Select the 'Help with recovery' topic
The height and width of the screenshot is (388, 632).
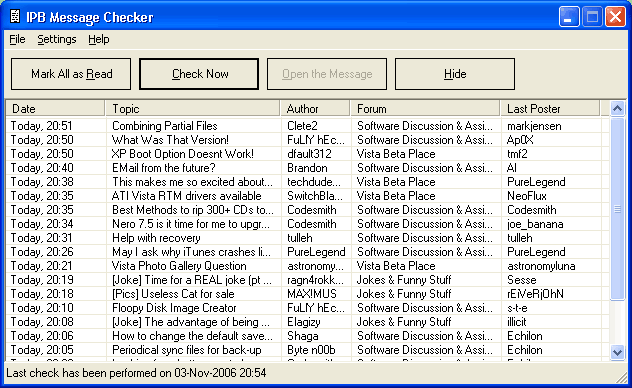pos(156,238)
